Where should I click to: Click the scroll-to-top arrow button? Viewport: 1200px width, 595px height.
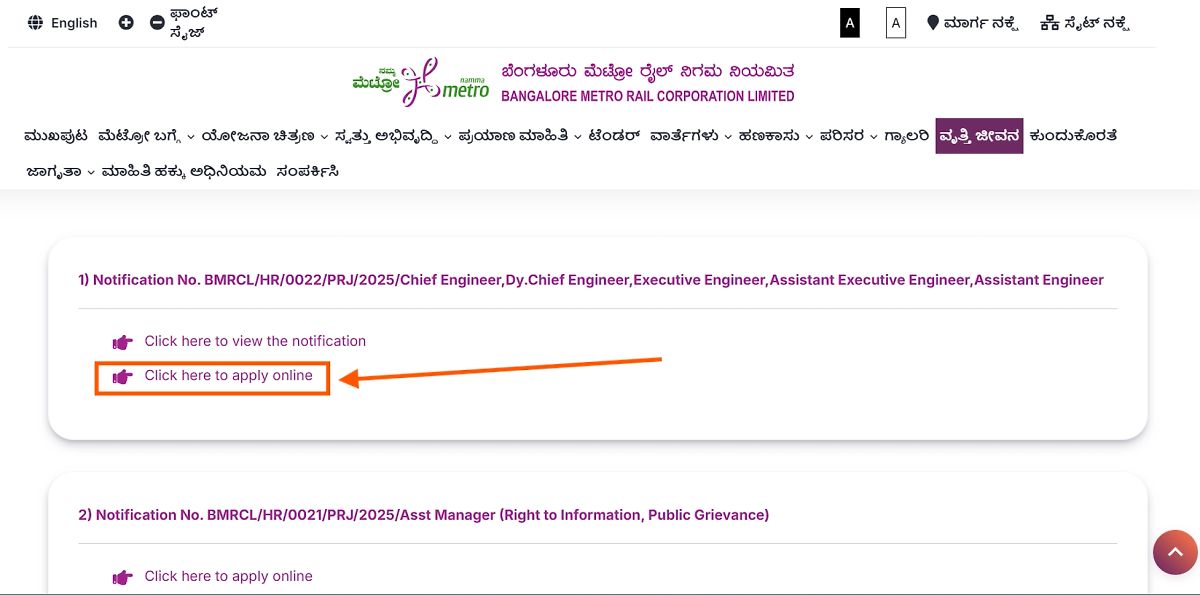(x=1175, y=552)
